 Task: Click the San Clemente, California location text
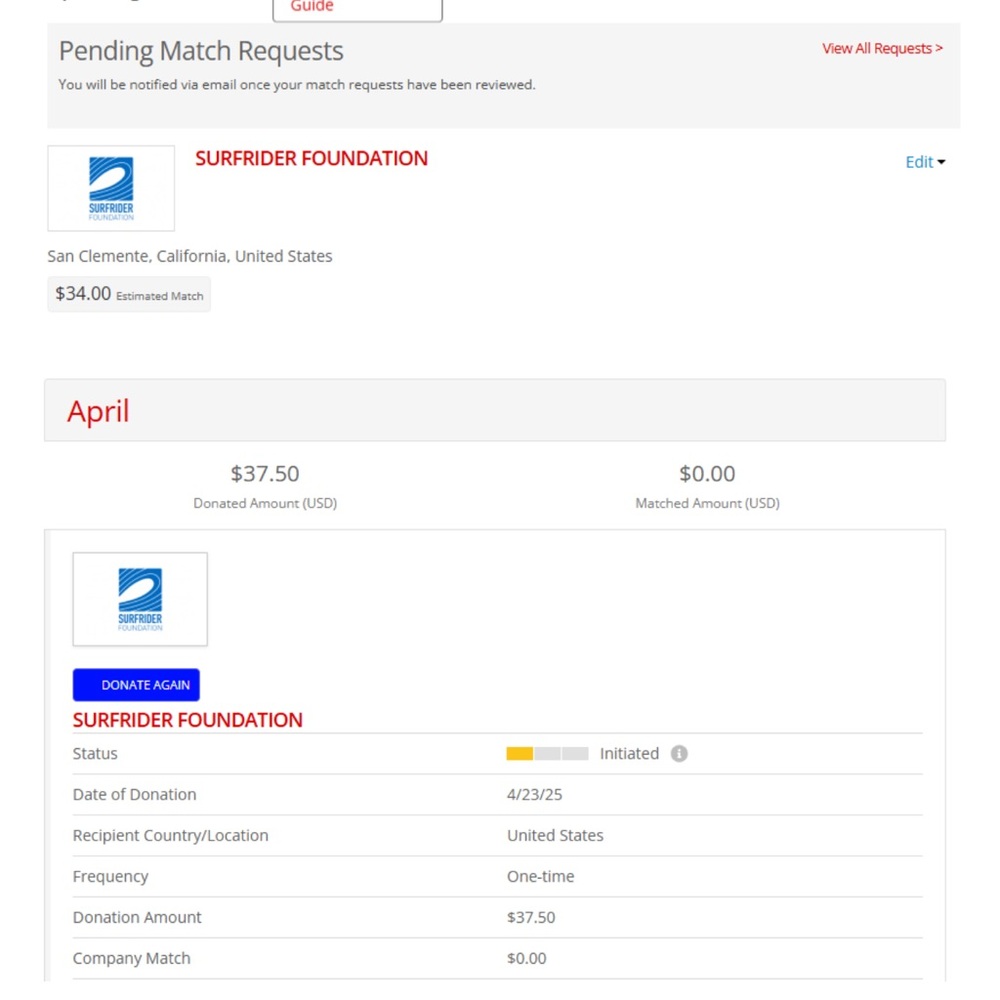click(x=189, y=256)
